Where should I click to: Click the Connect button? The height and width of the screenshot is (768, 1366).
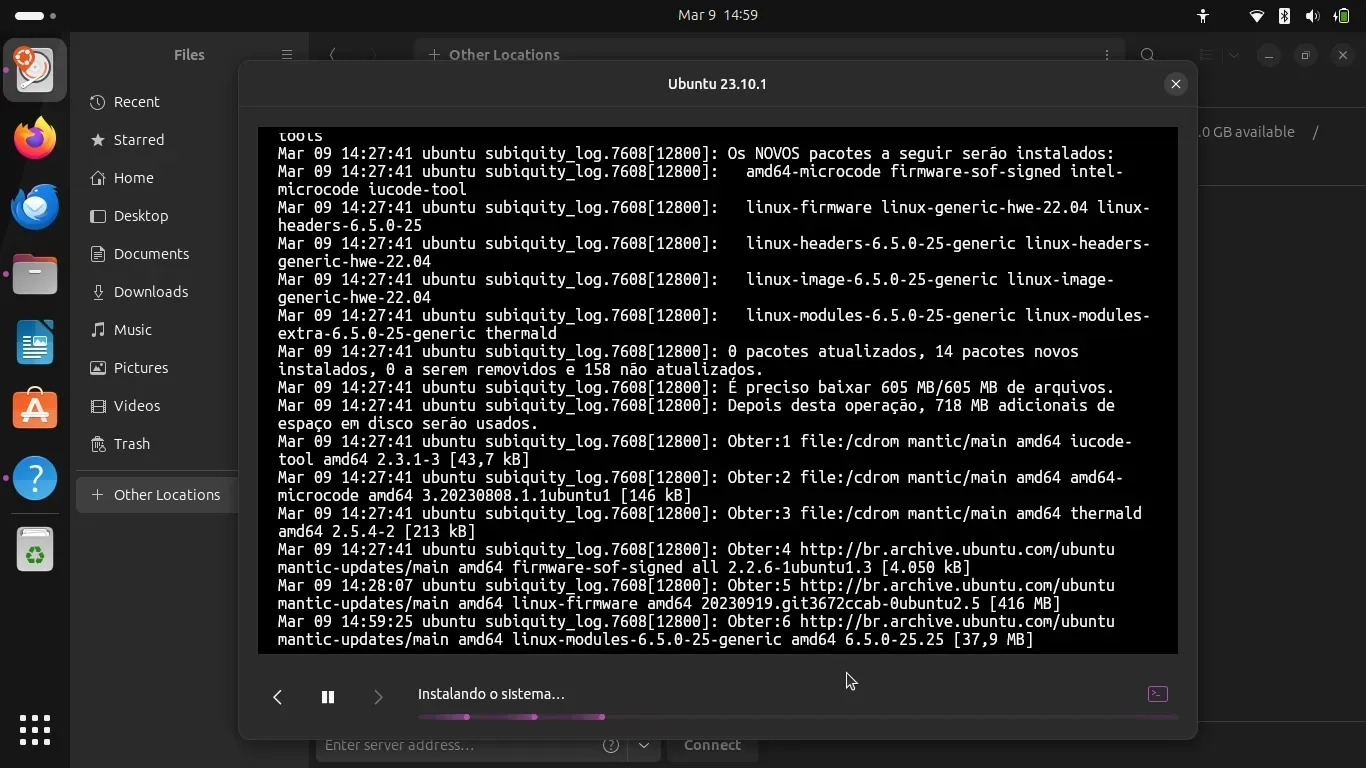(x=712, y=745)
